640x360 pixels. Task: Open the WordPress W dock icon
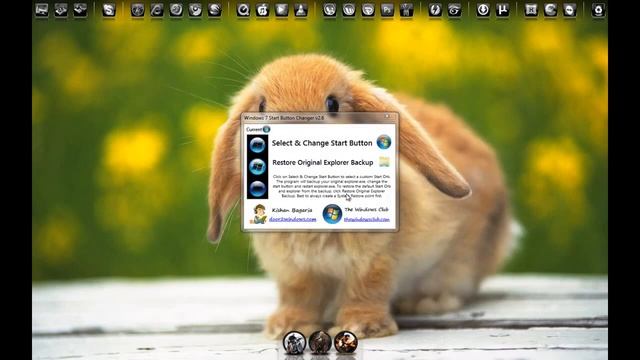349,10
